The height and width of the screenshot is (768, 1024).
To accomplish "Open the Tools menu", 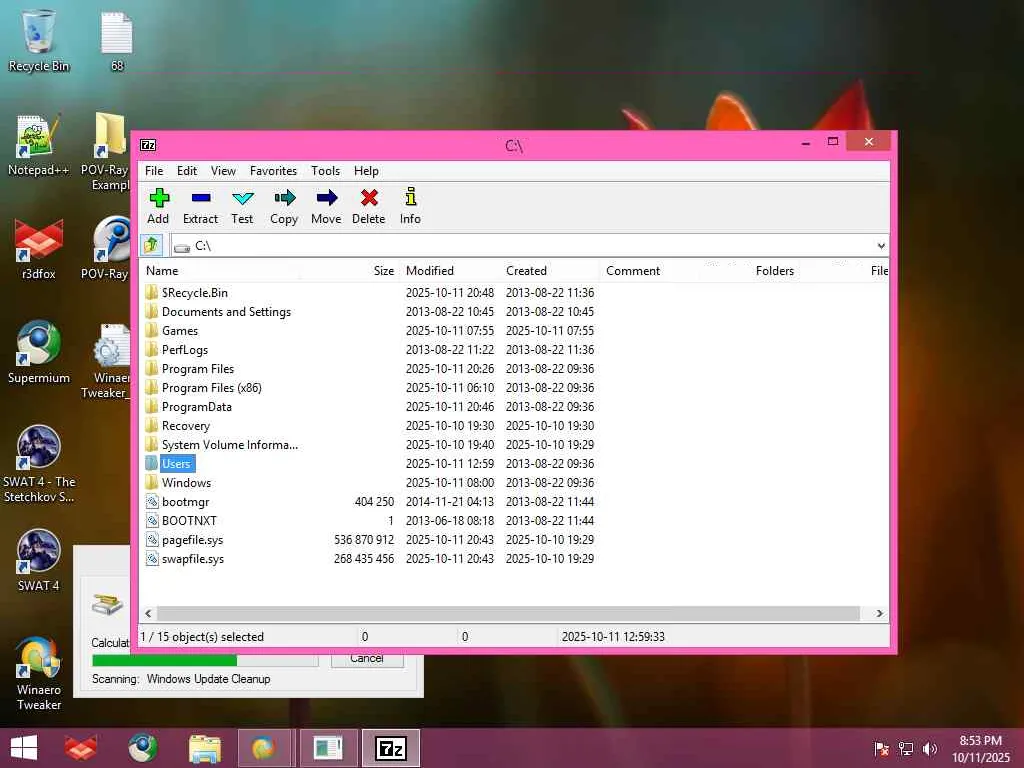I will pos(325,170).
